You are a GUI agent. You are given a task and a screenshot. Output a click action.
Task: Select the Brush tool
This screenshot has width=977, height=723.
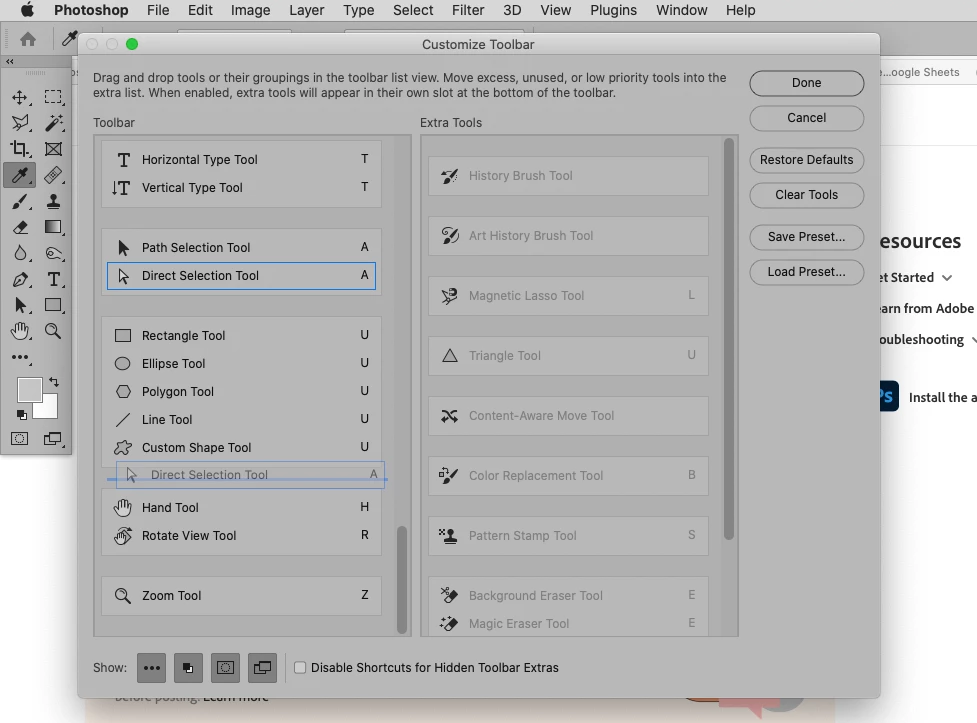pyautogui.click(x=20, y=201)
